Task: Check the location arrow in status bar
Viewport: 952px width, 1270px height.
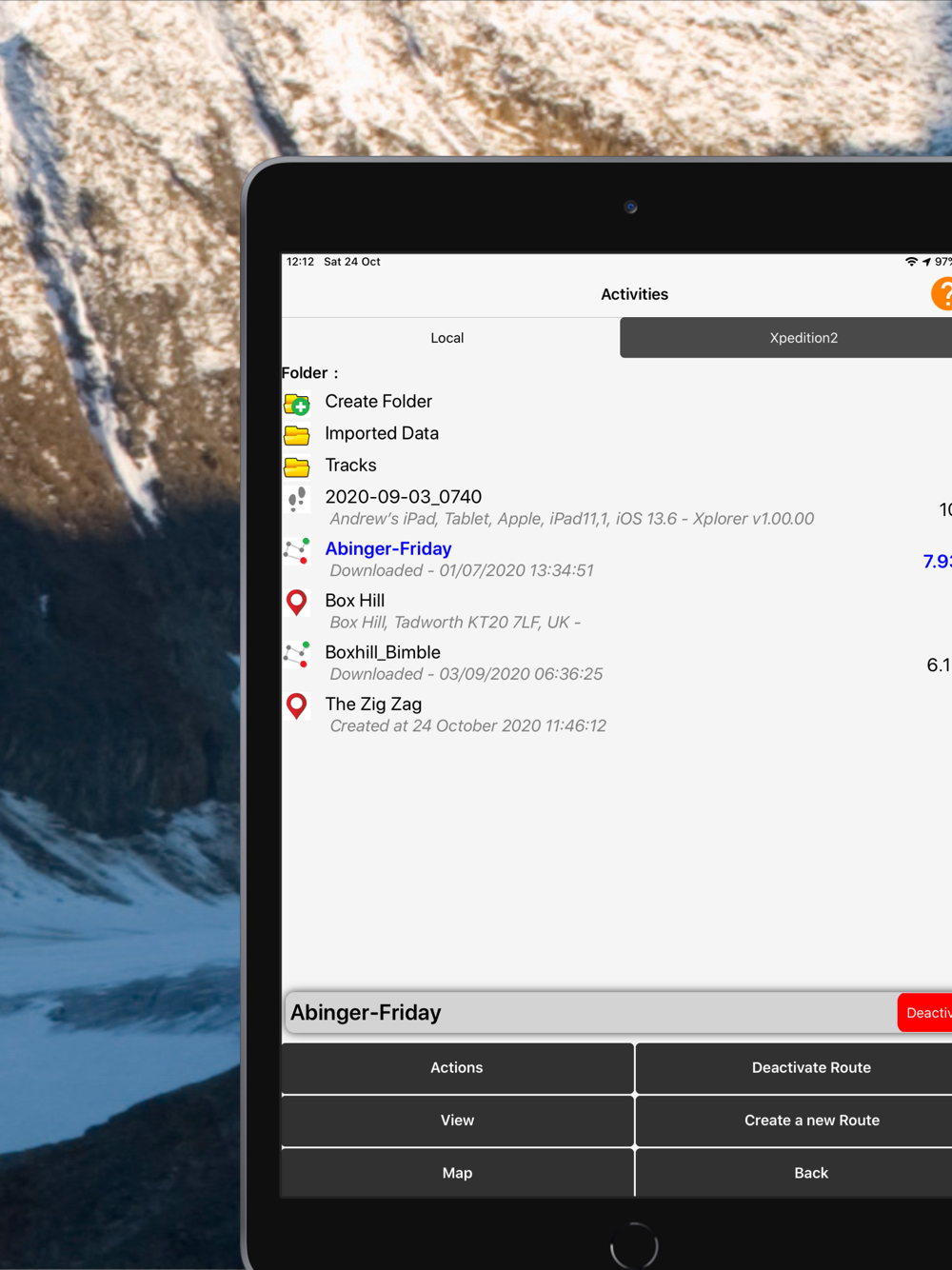Action: pyautogui.click(x=926, y=262)
